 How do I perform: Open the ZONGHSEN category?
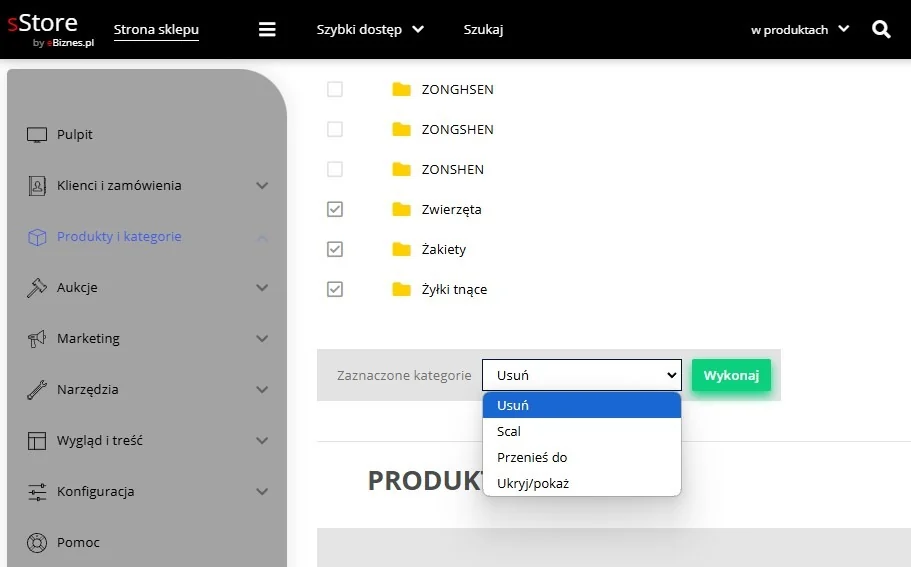click(x=458, y=89)
